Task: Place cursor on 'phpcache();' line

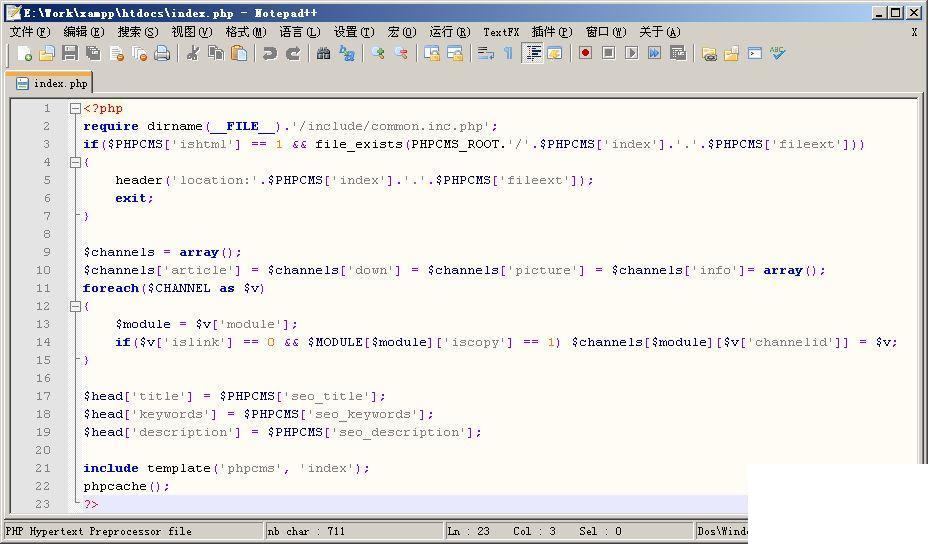Action: (x=127, y=486)
